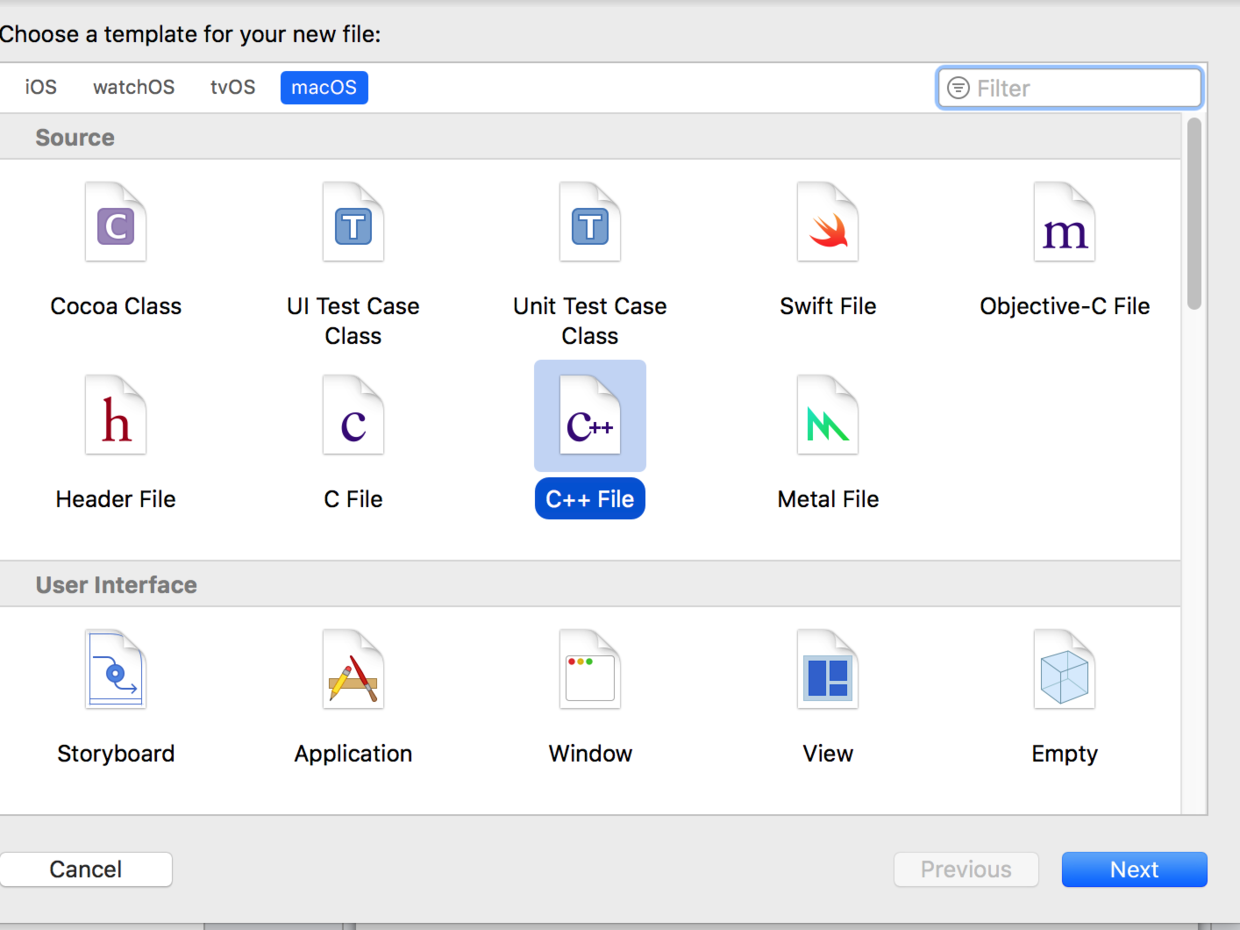Select the Application interface template icon
This screenshot has height=930, width=1240.
click(353, 670)
